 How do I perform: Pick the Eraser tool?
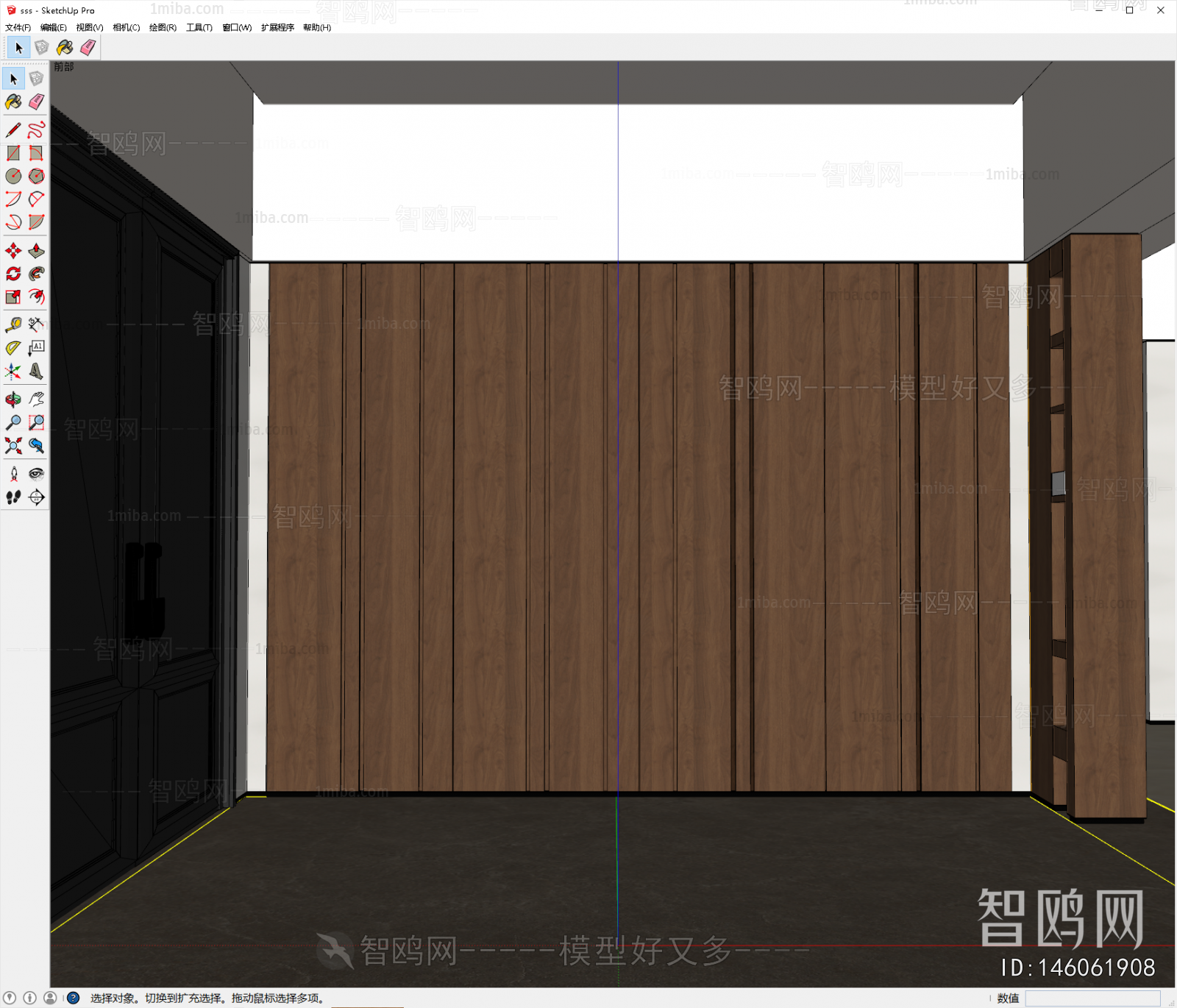pyautogui.click(x=36, y=102)
